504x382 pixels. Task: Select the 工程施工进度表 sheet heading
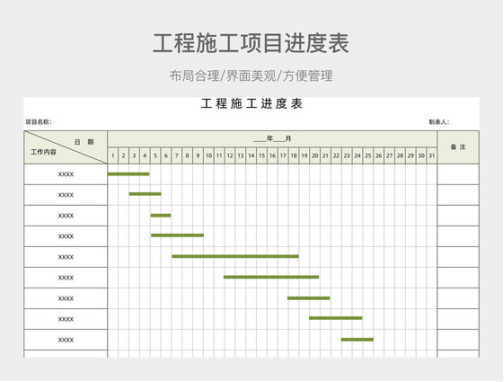click(x=252, y=104)
